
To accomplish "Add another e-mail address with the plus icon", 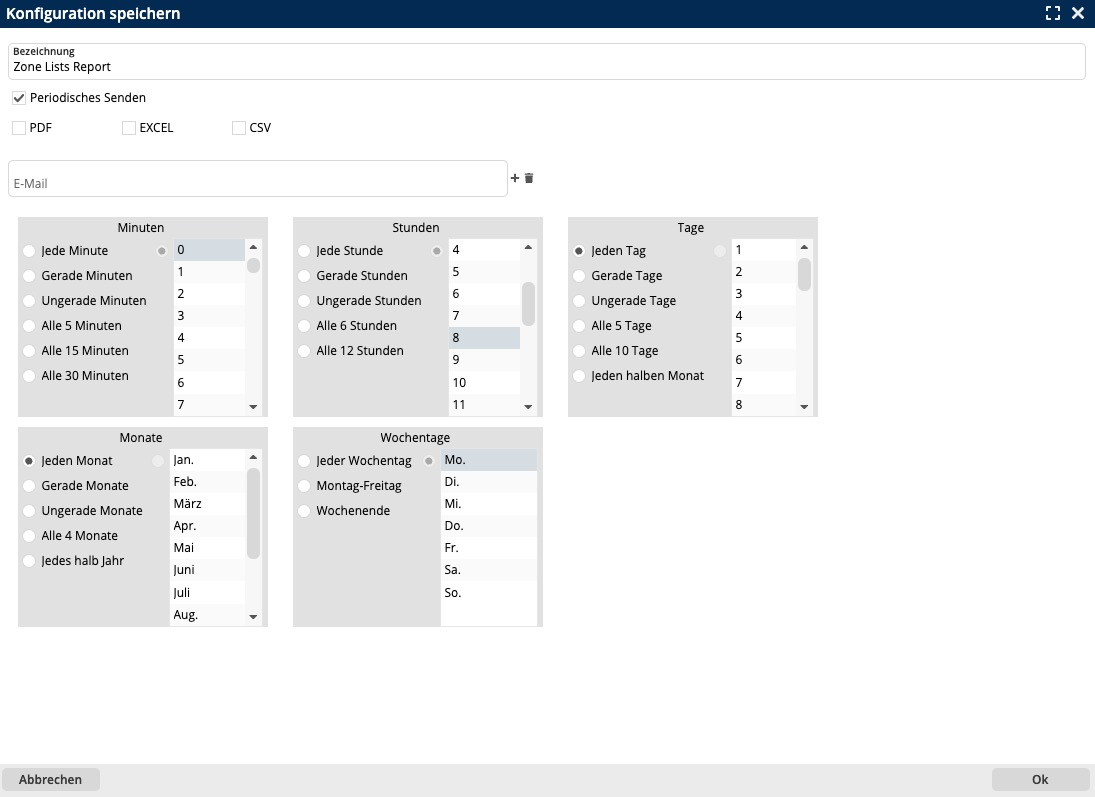I will 515,178.
